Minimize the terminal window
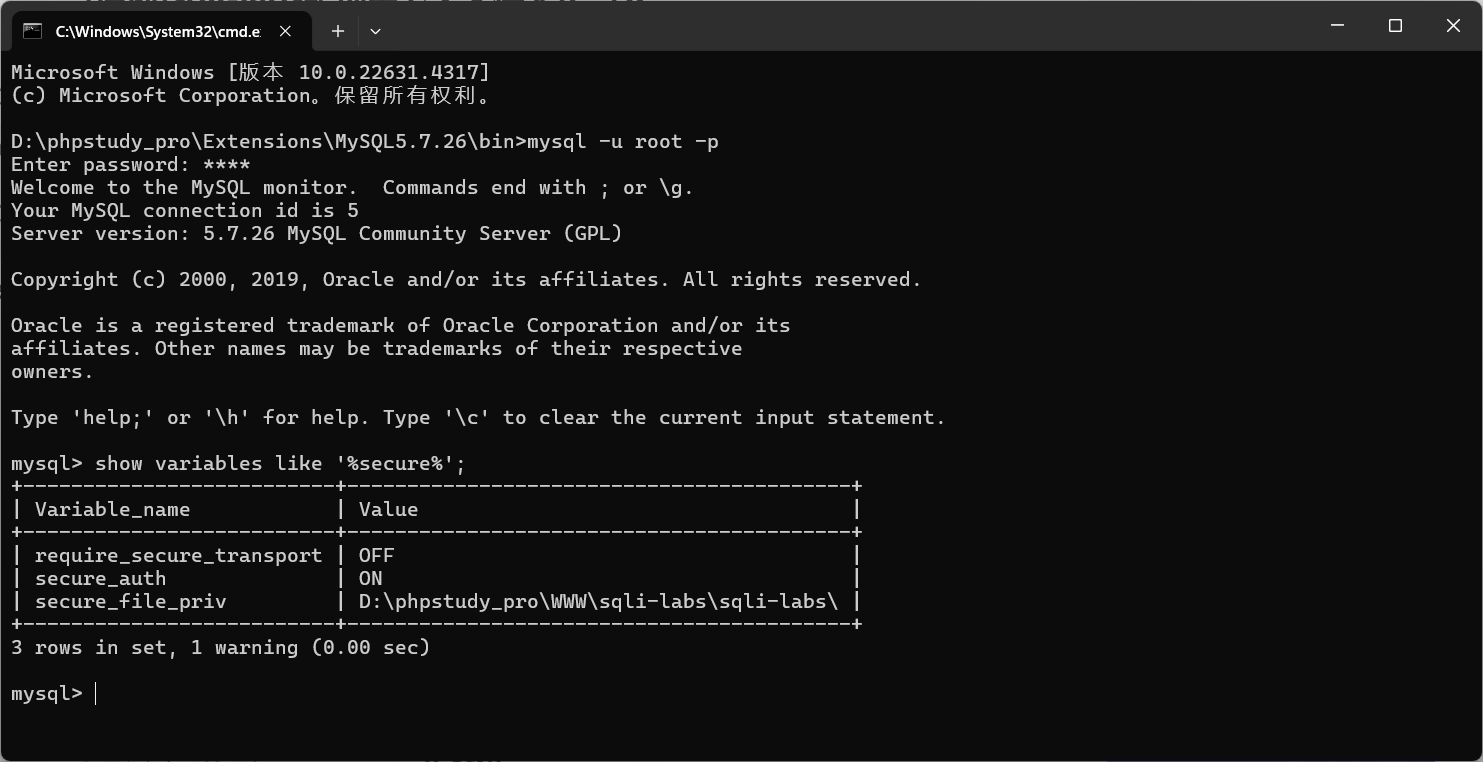This screenshot has width=1483, height=762. coord(1338,26)
